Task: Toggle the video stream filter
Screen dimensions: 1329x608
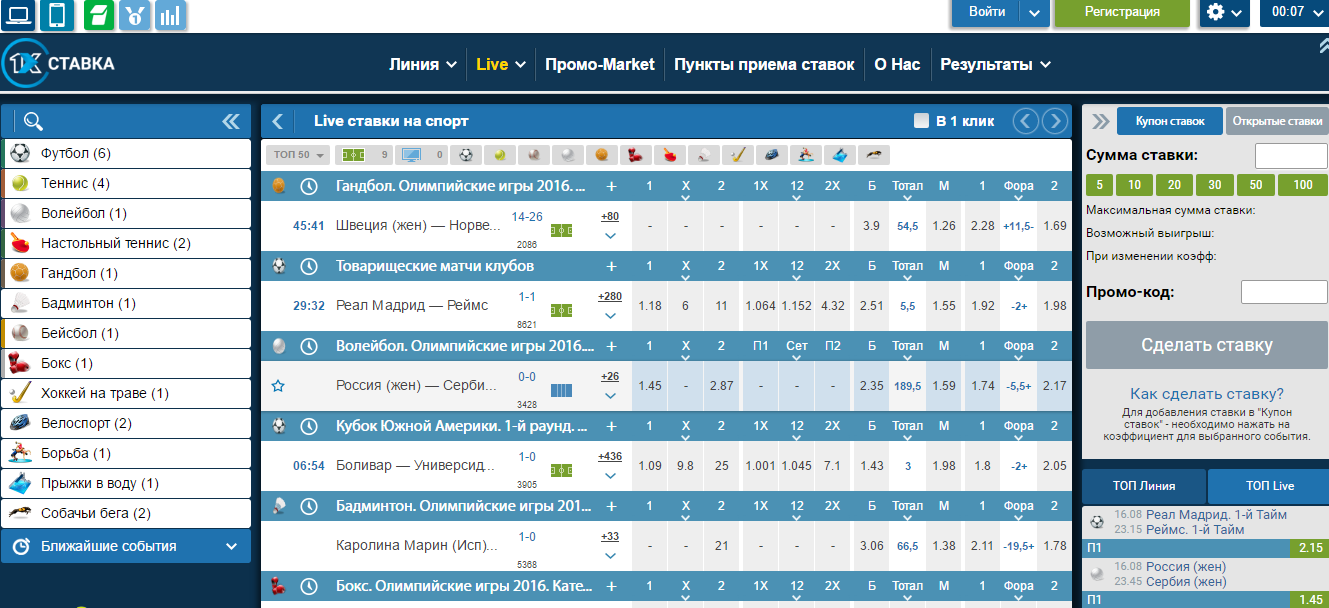Action: click(x=421, y=155)
